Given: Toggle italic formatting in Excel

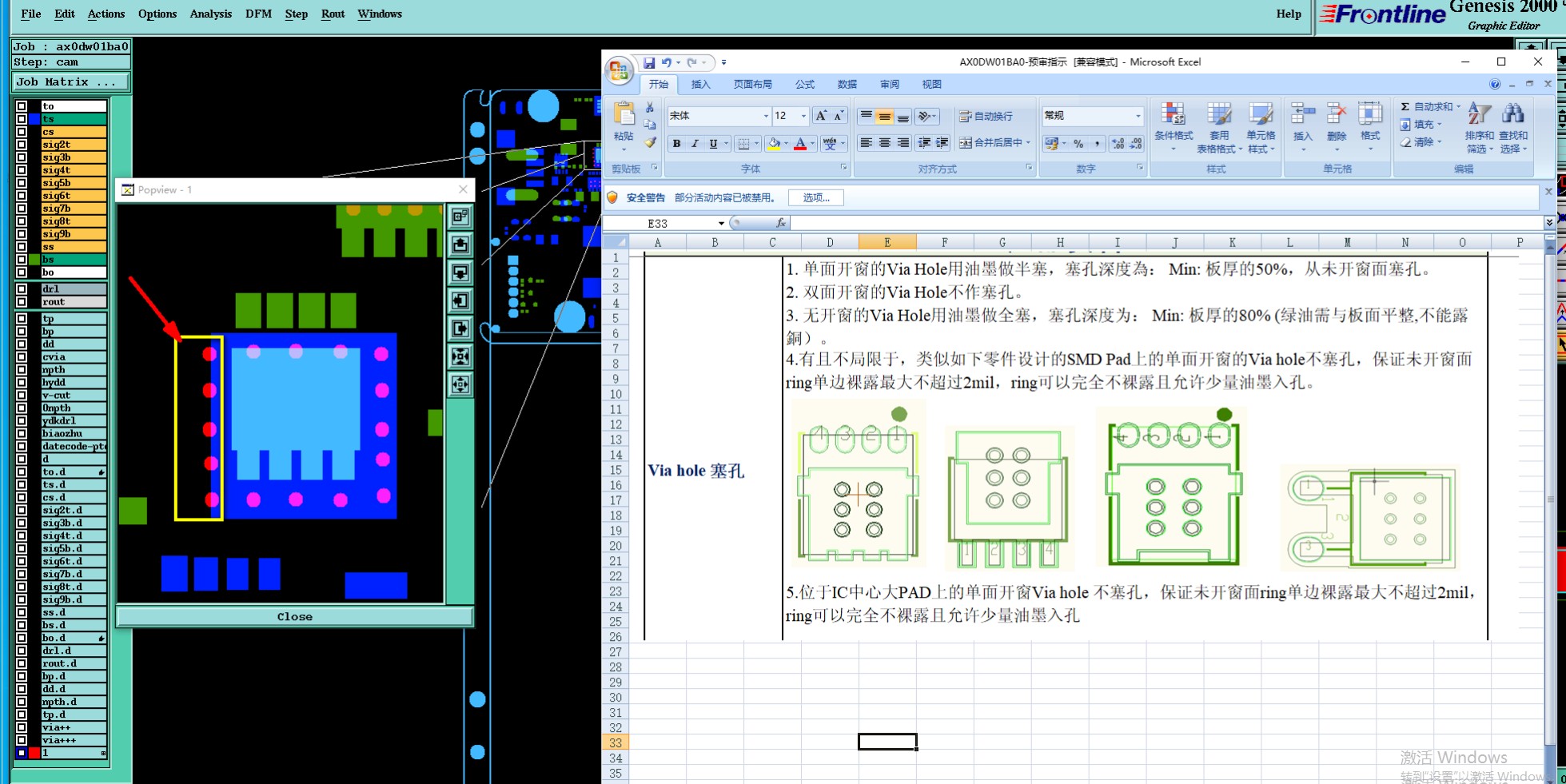Looking at the screenshot, I should tap(695, 144).
